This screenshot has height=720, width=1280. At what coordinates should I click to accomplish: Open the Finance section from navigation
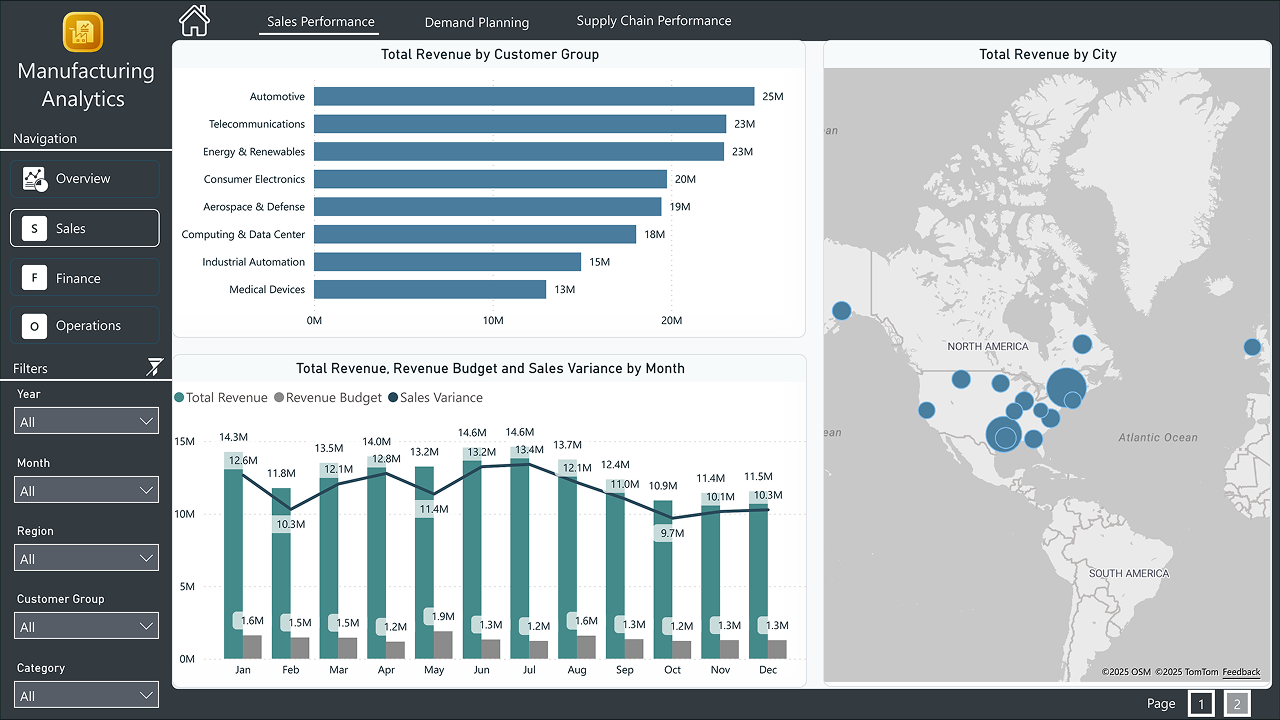84,277
